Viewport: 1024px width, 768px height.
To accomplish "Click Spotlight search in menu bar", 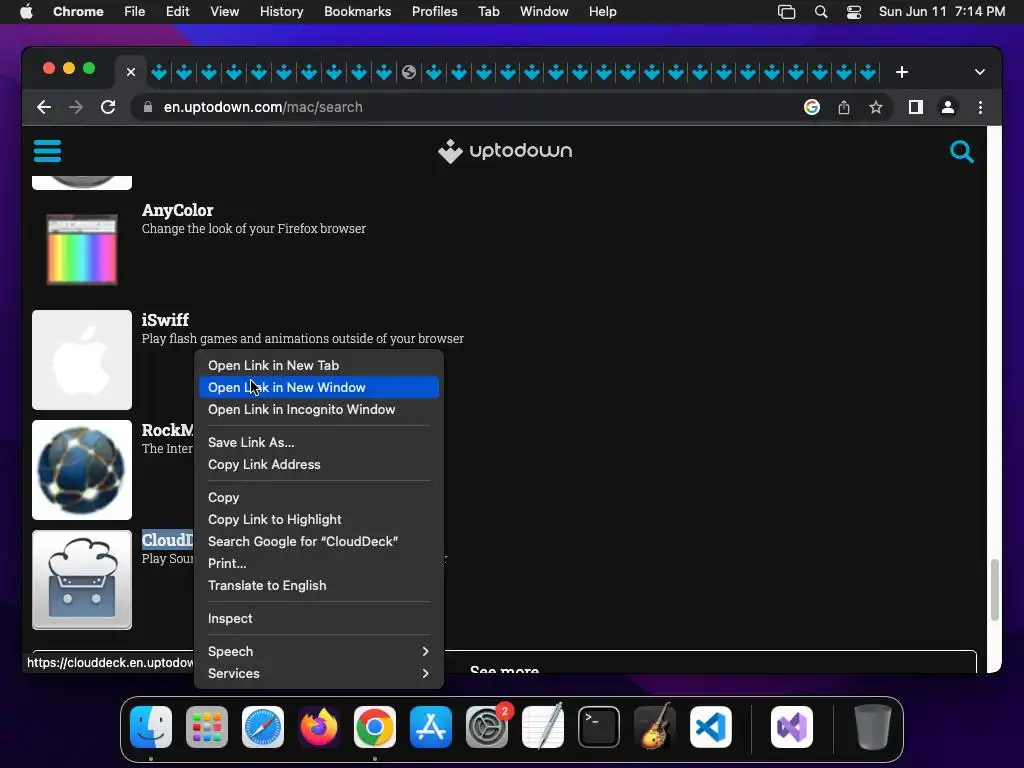I will [821, 12].
